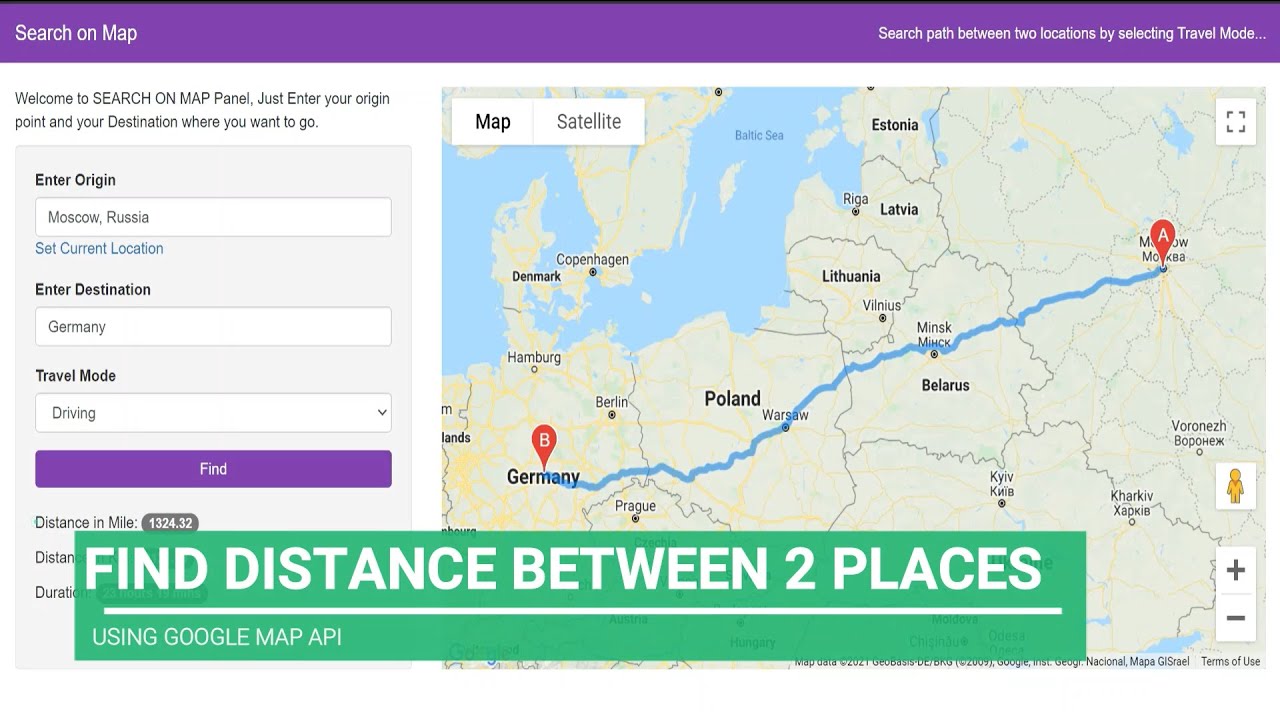Image resolution: width=1280 pixels, height=720 pixels.
Task: Click the Estonia label on the map
Action: pos(894,125)
